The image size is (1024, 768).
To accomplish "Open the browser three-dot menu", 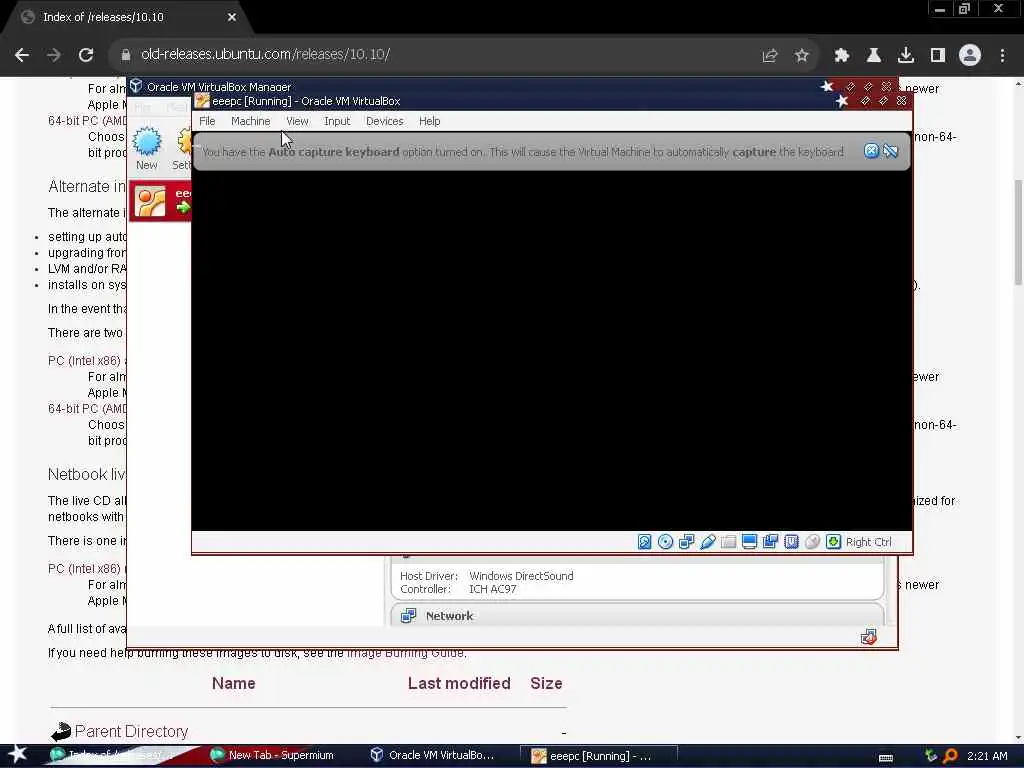I will click(1002, 56).
